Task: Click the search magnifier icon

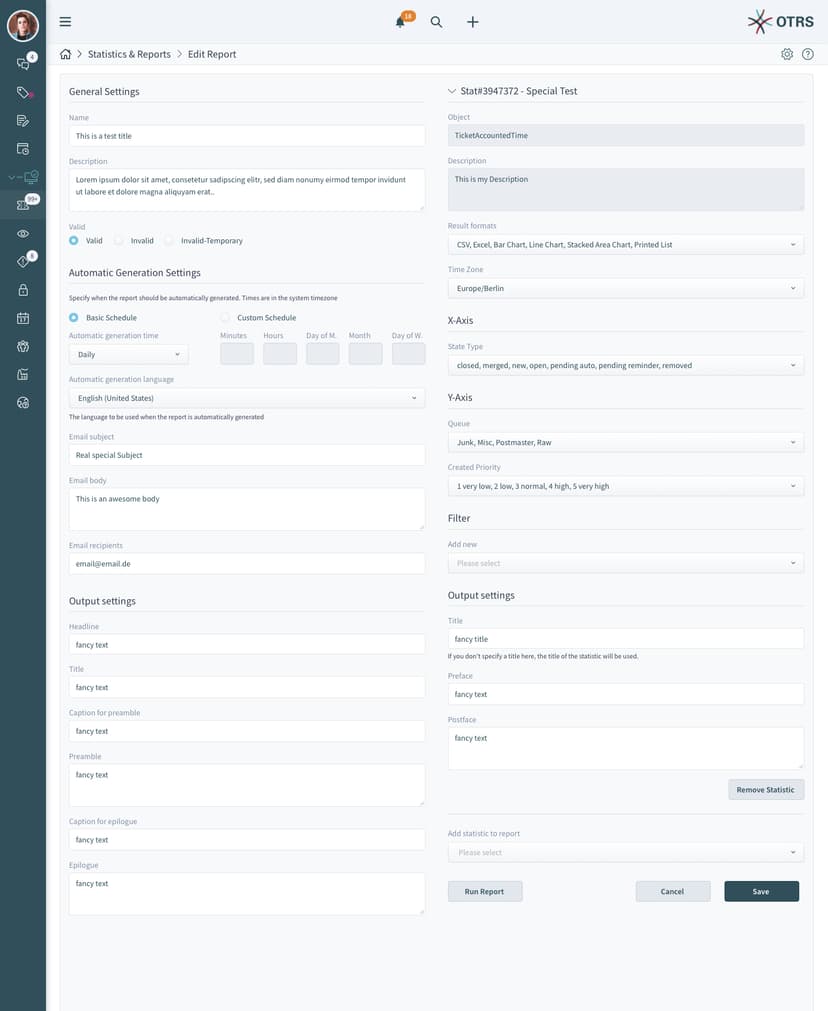Action: pyautogui.click(x=436, y=21)
